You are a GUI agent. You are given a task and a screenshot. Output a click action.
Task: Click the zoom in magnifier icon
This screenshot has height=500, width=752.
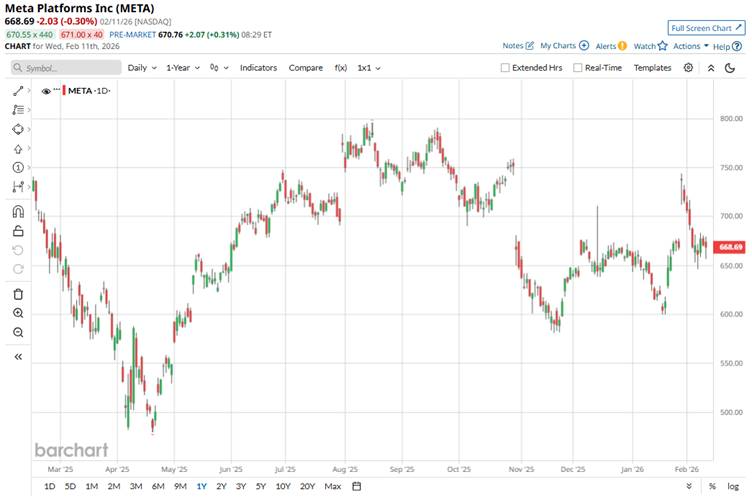point(18,313)
